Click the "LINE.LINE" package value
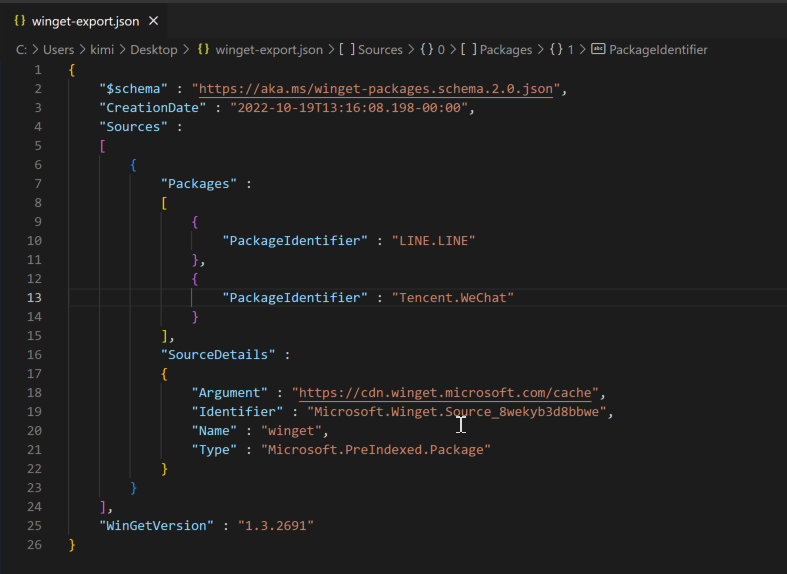Screen dimensions: 787x574 [x=433, y=241]
